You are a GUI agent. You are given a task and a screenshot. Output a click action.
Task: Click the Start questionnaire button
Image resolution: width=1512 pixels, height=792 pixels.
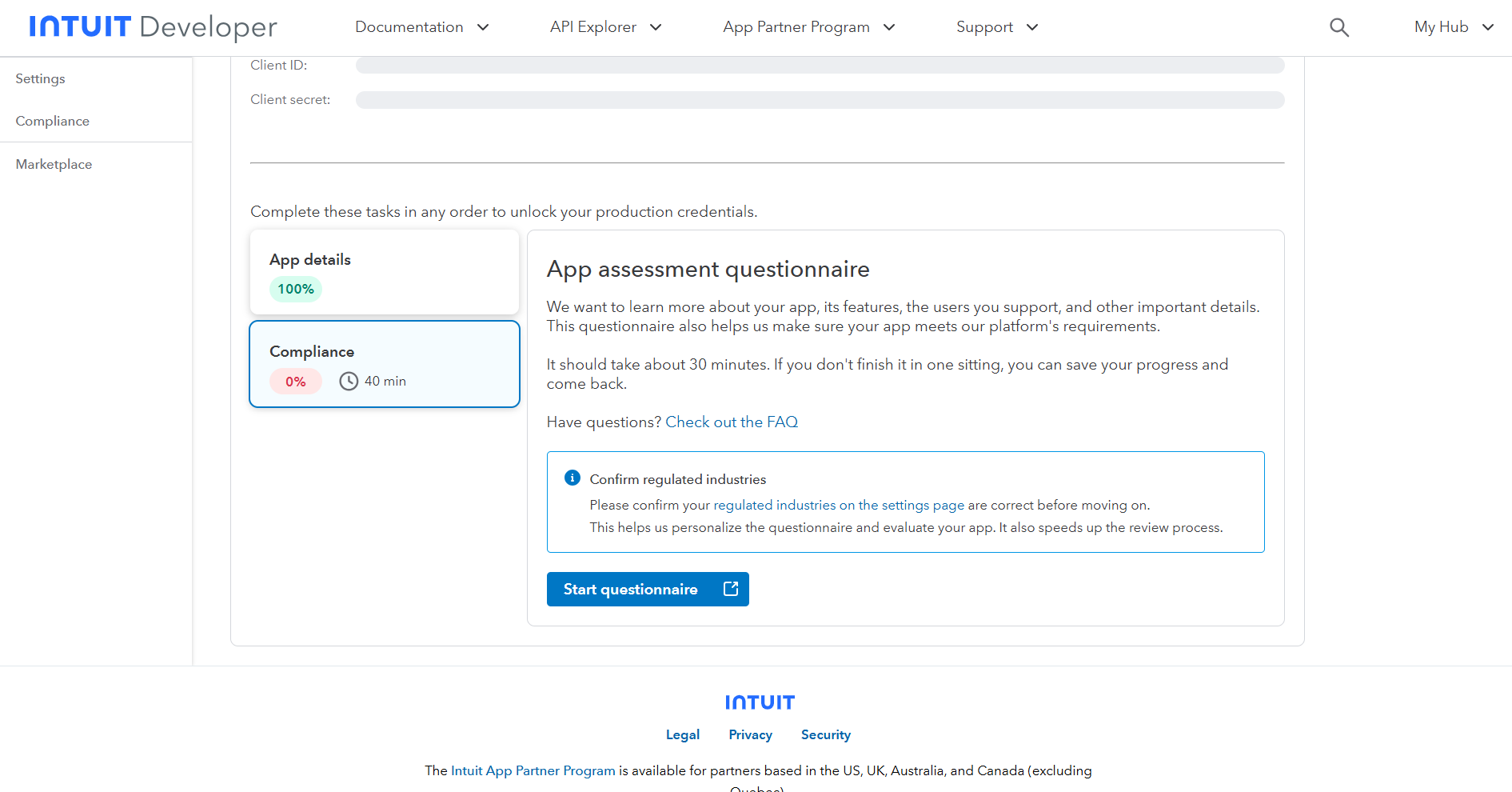631,590
